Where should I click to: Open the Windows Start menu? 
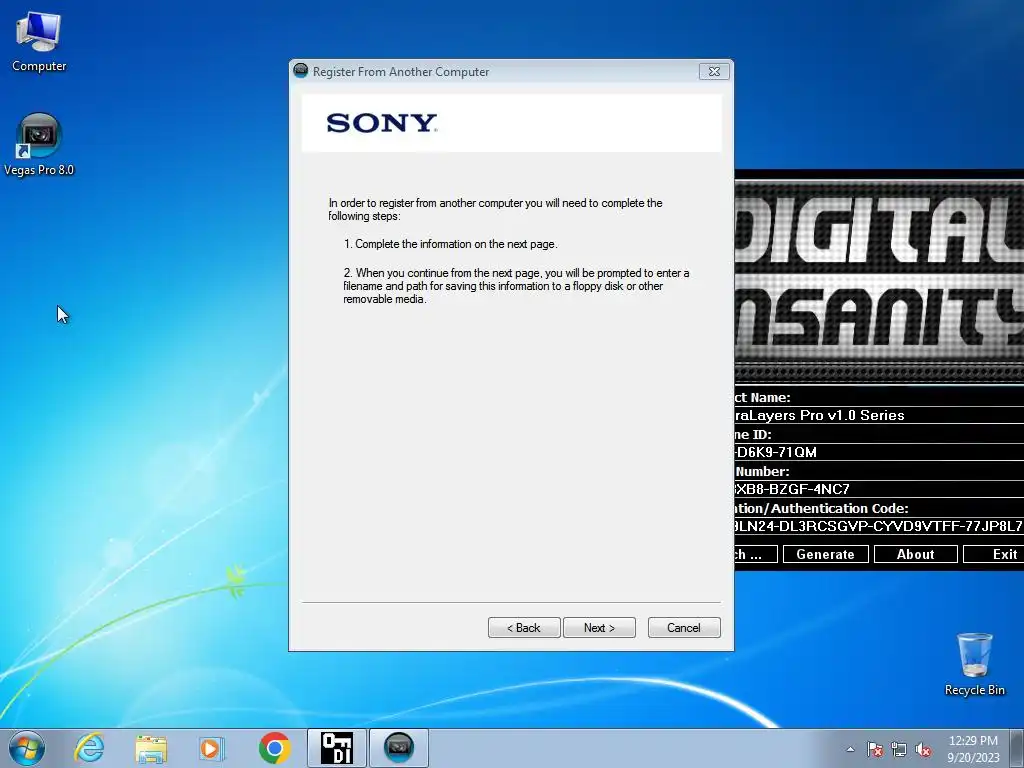point(26,748)
